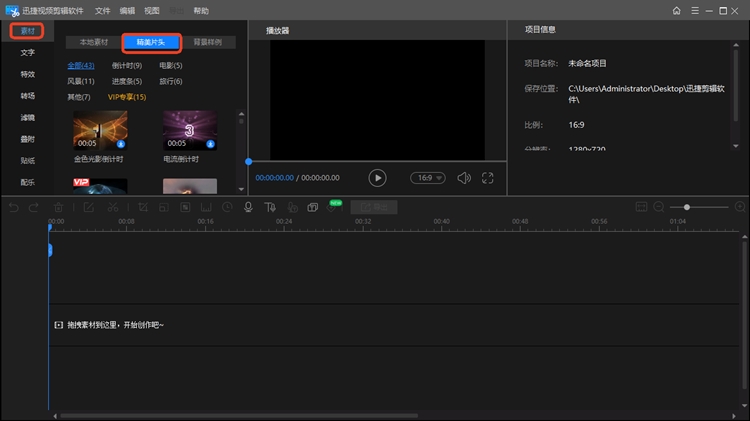
Task: Select the scissors split tool
Action: click(x=113, y=207)
